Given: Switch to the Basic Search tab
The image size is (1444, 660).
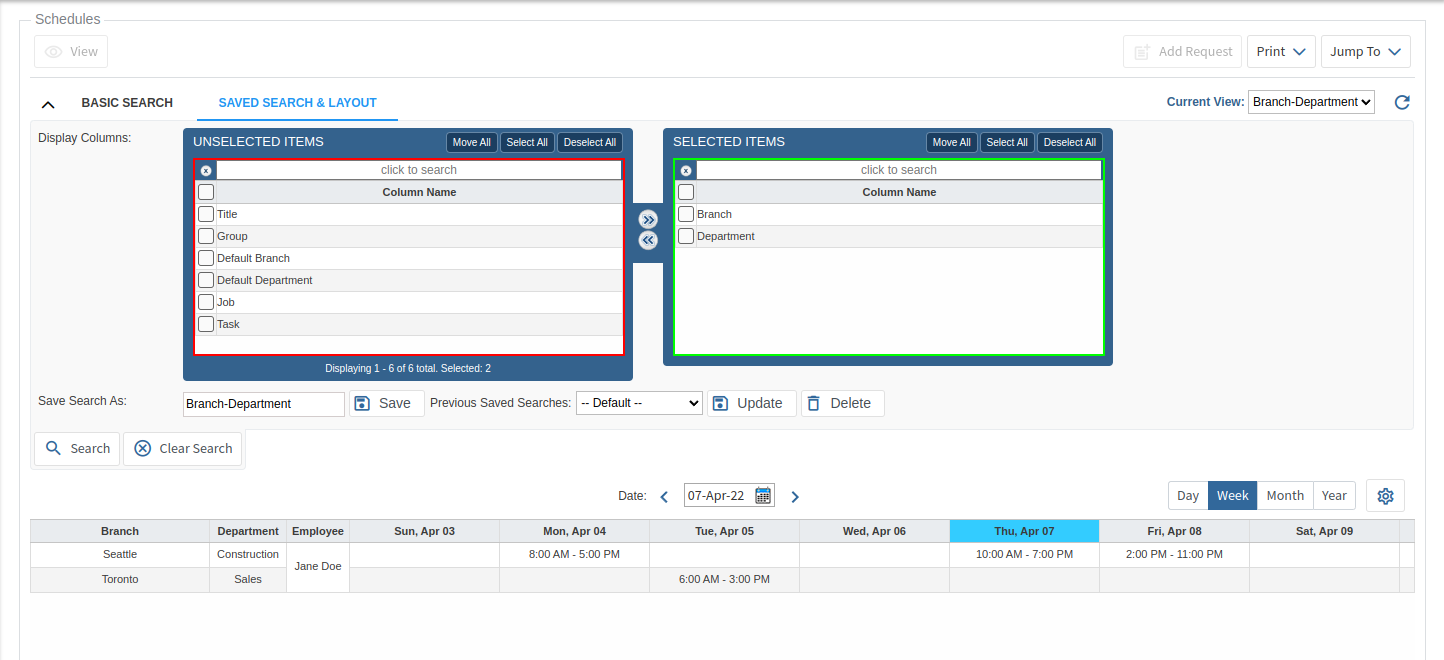Looking at the screenshot, I should coord(127,103).
